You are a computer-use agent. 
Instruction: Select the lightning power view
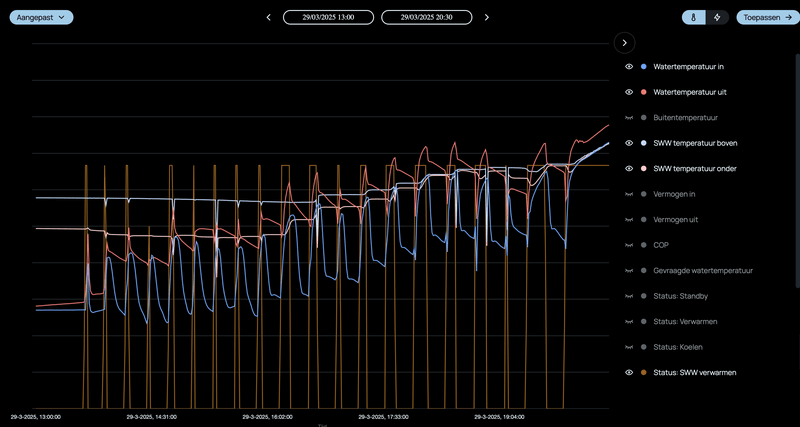coord(717,17)
